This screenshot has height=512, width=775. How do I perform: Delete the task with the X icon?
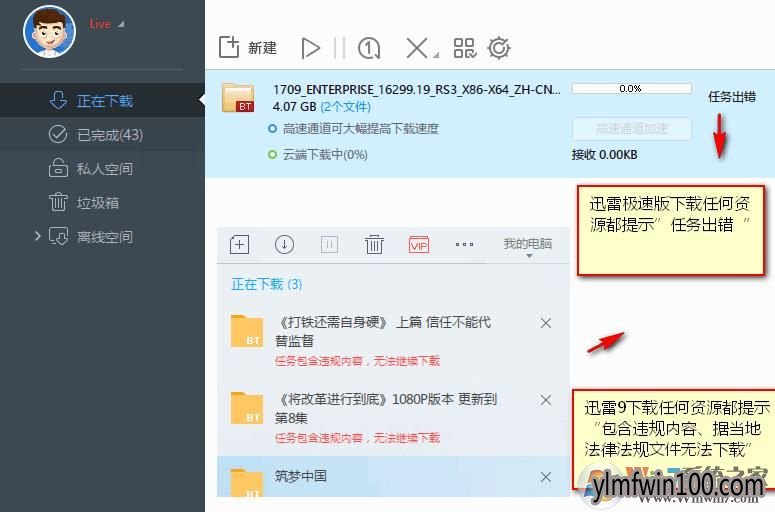(x=417, y=48)
